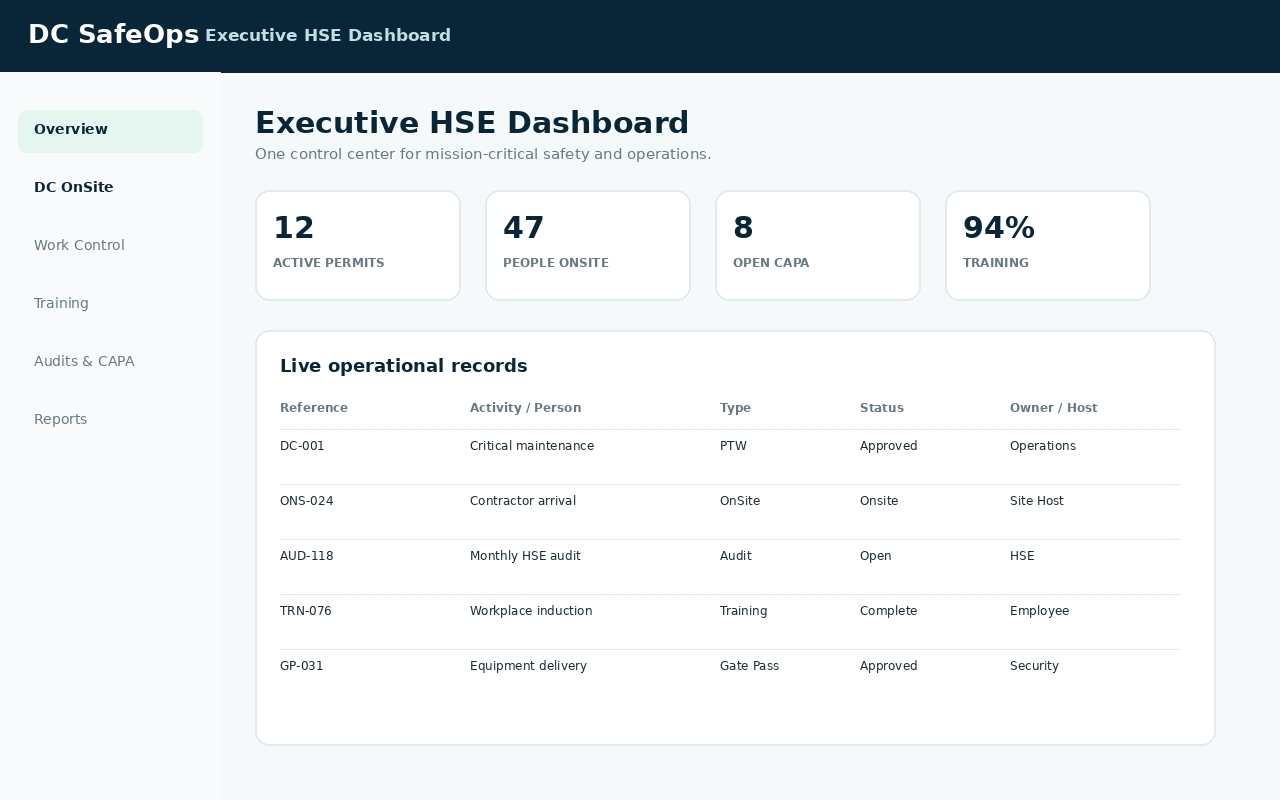Click the Activity / Person column header

point(525,408)
